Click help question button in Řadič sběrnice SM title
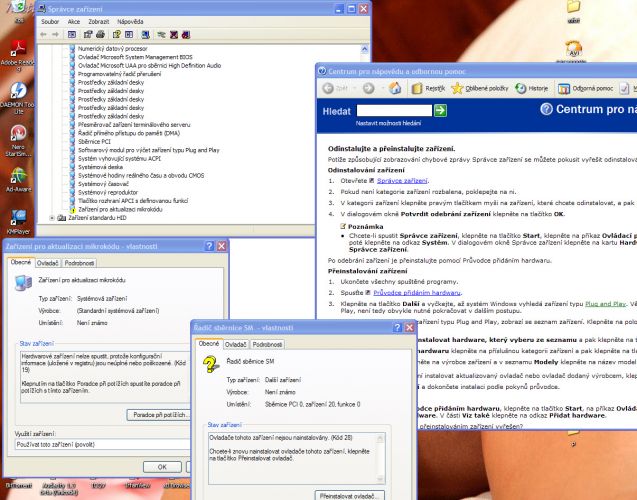This screenshot has width=637, height=500. click(397, 327)
